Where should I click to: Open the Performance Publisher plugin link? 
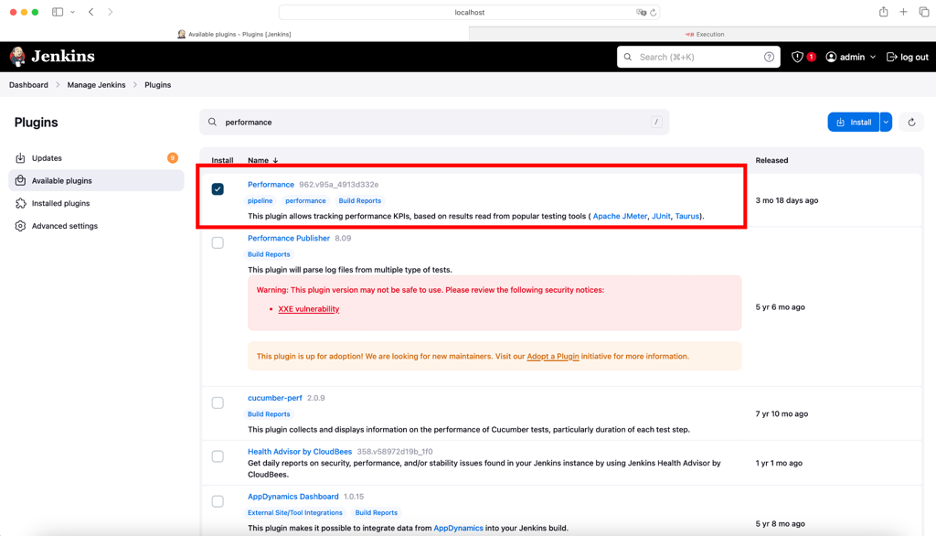(x=288, y=238)
